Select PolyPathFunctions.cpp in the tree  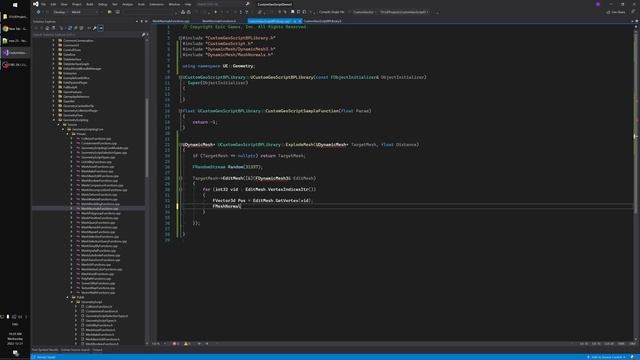[x=96, y=279]
